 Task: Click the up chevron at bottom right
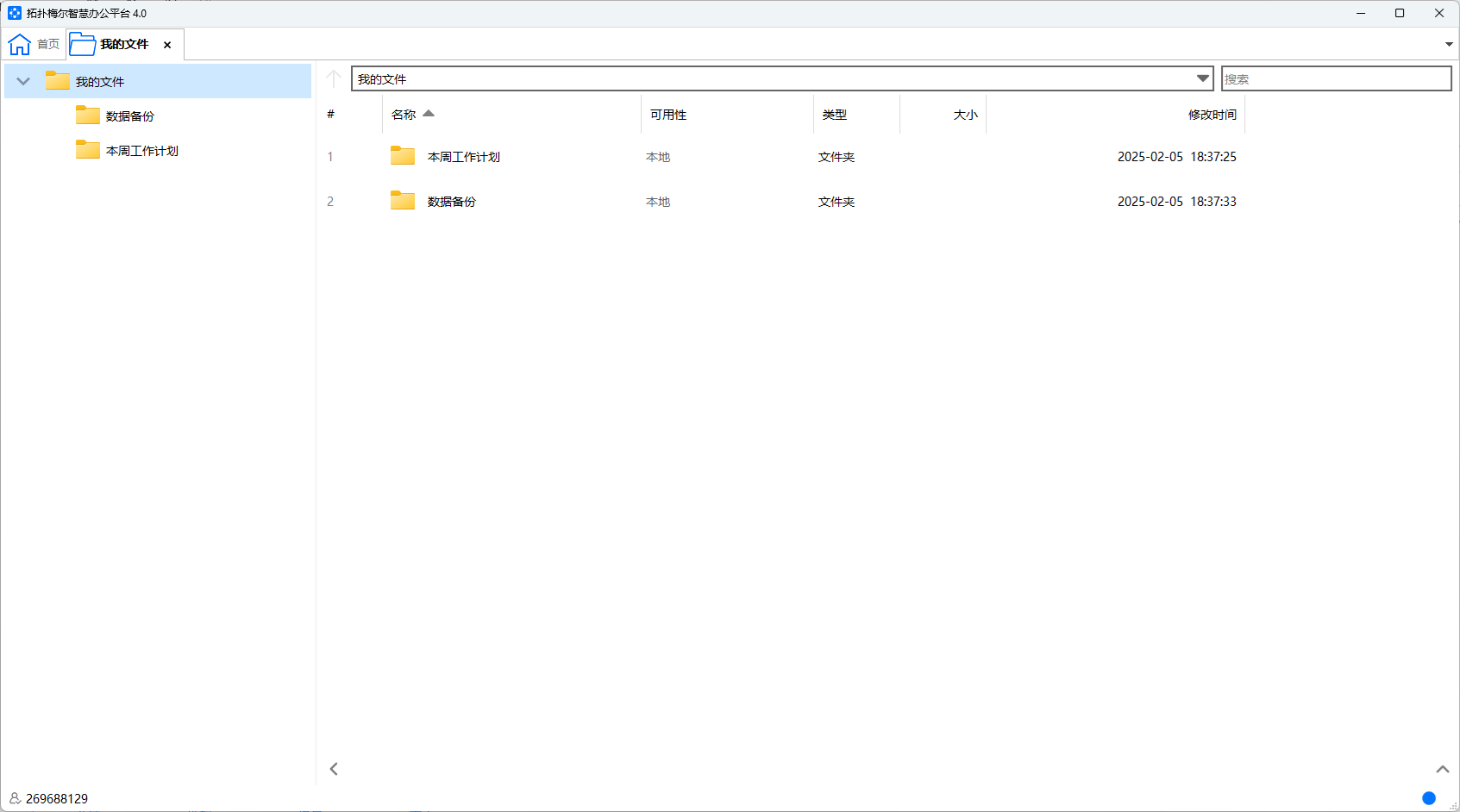click(x=1443, y=769)
